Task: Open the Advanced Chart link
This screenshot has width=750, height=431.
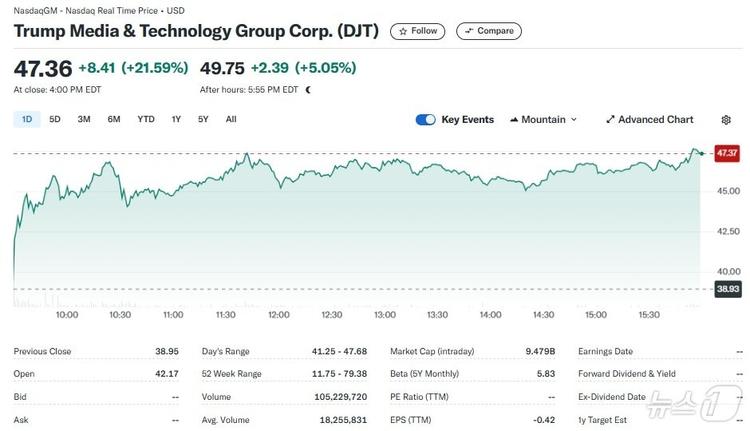Action: 655,120
